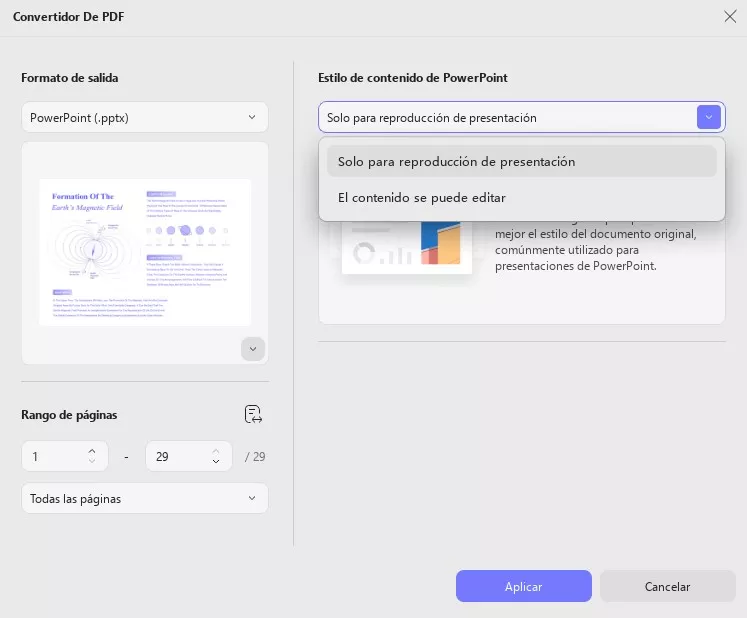Click the 'Estilo de contenido de PowerPoint' heading
The image size is (747, 618).
(x=413, y=78)
